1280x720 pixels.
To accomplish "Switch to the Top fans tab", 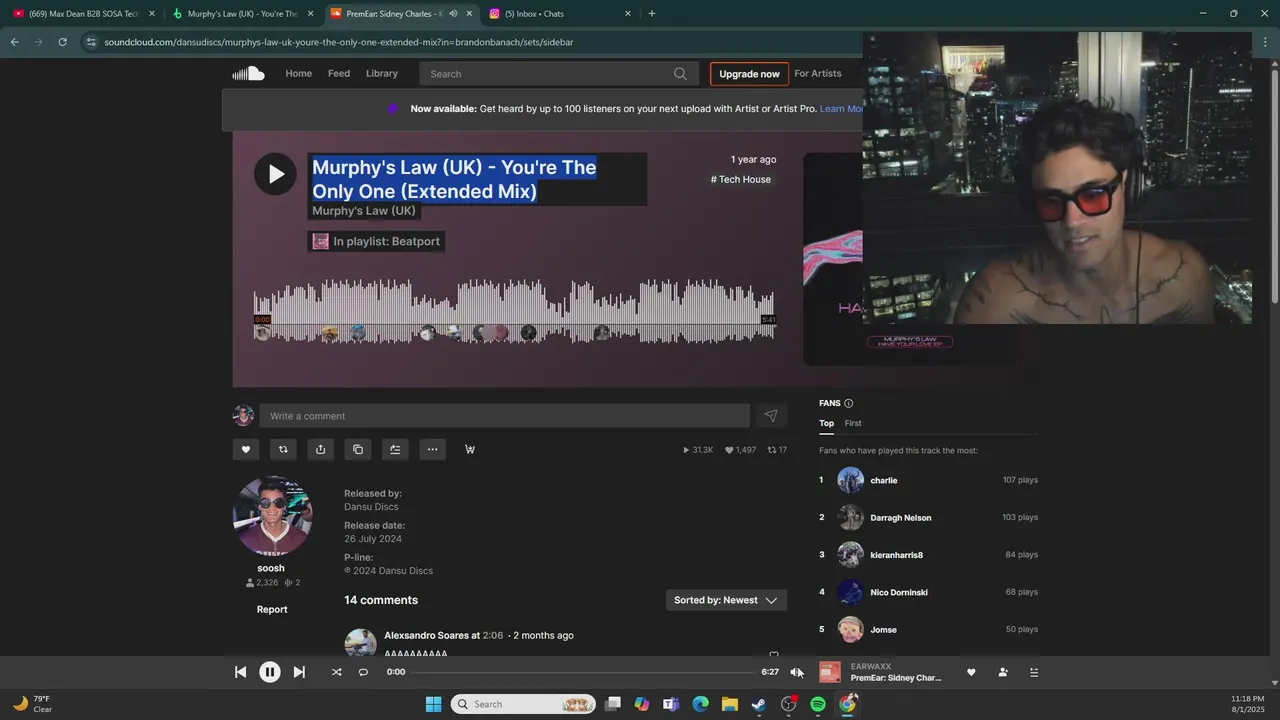I will [827, 423].
